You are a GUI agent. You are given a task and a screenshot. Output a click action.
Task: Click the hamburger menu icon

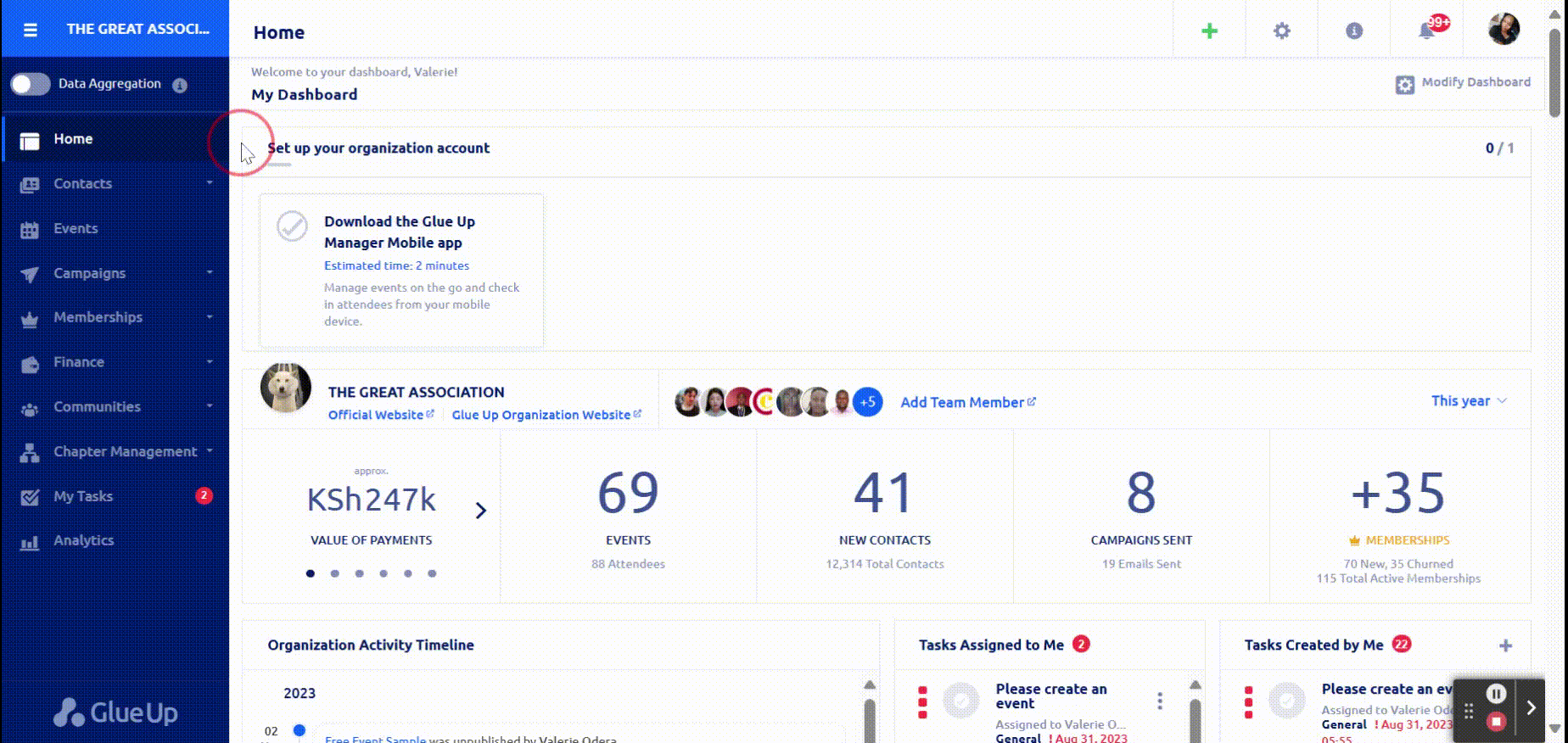(31, 30)
